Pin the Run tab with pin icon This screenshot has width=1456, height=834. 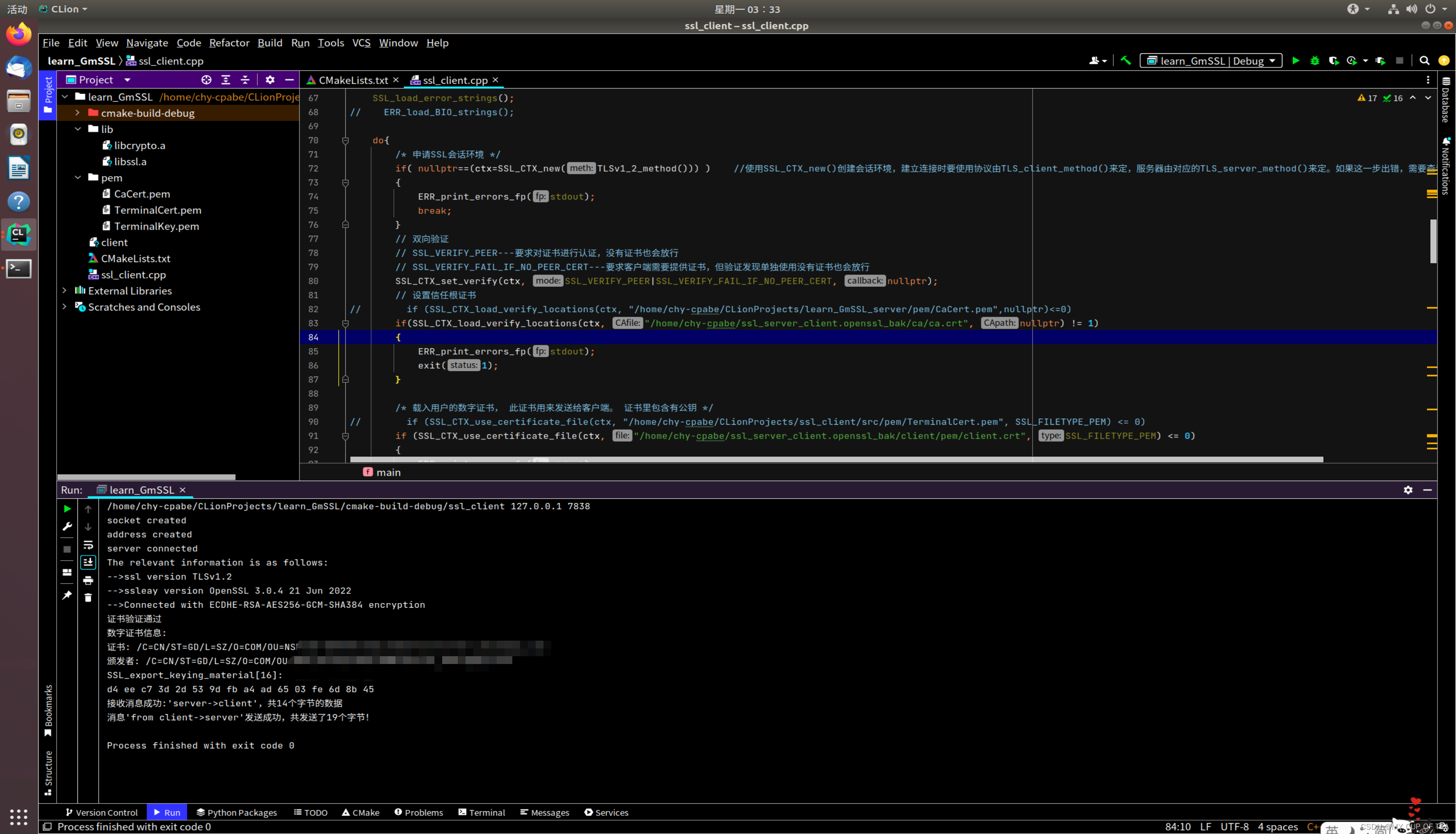[67, 595]
